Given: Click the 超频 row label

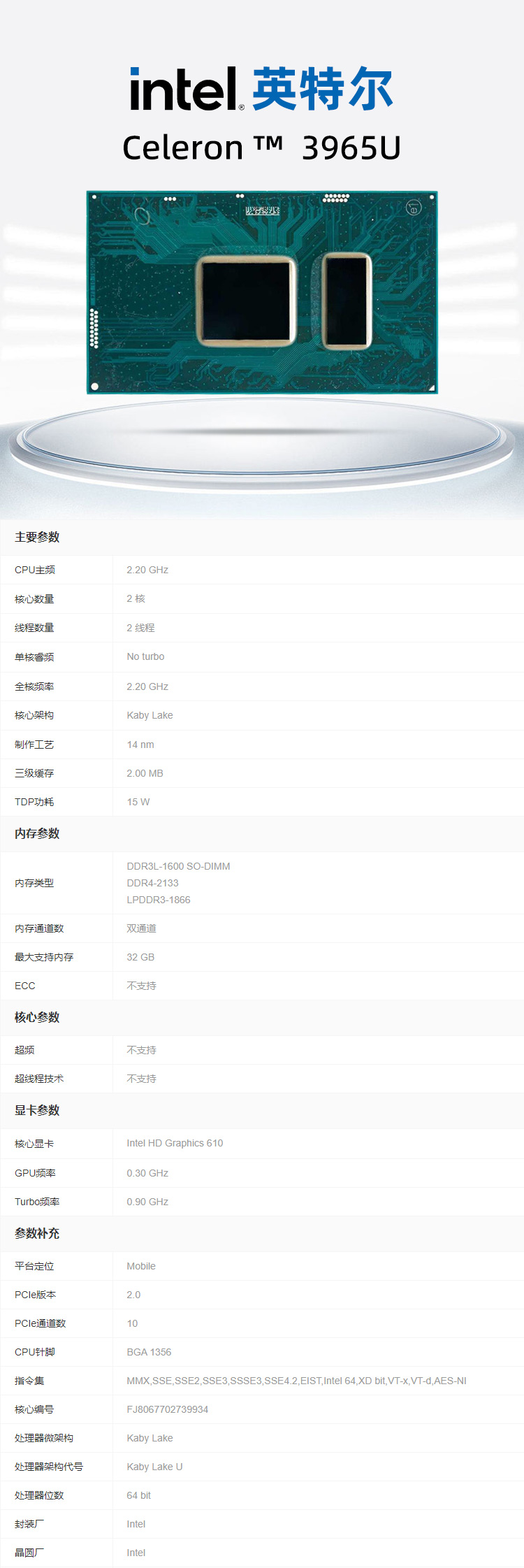Looking at the screenshot, I should coord(24,1050).
